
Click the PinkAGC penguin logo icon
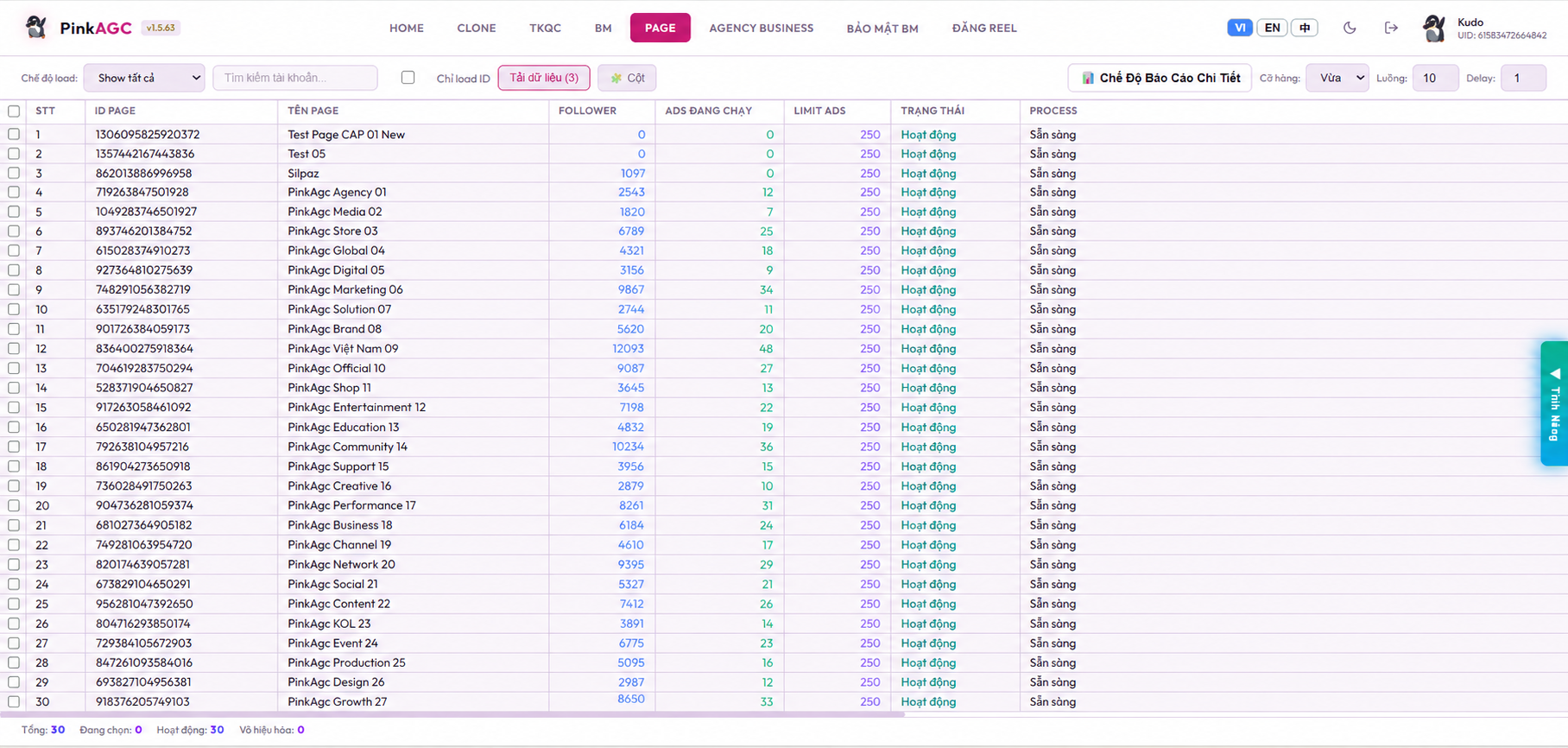35,28
